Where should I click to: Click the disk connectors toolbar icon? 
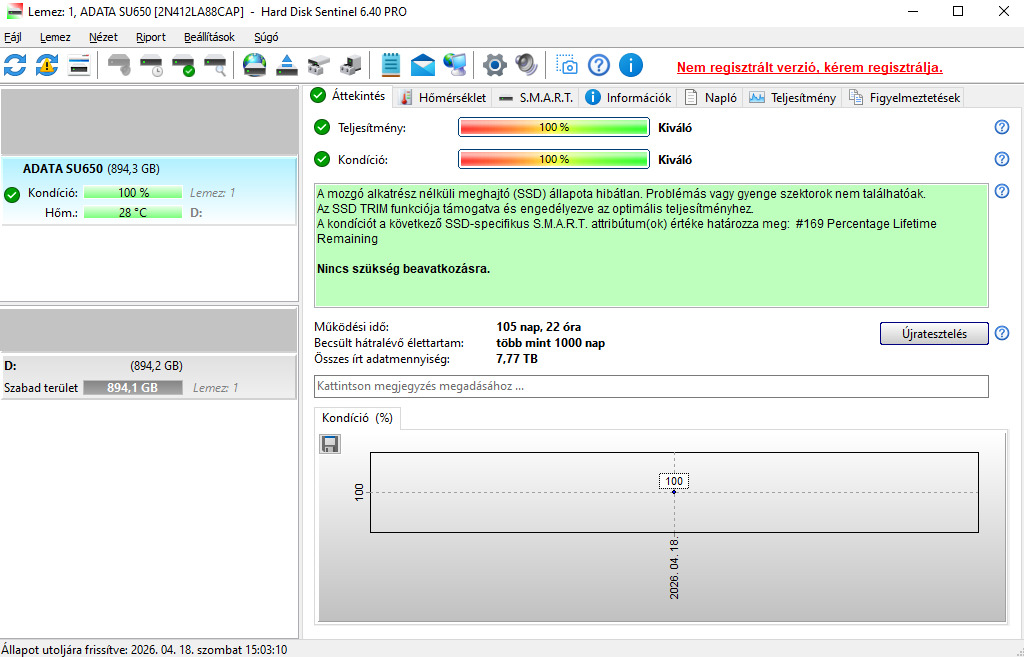pos(319,65)
